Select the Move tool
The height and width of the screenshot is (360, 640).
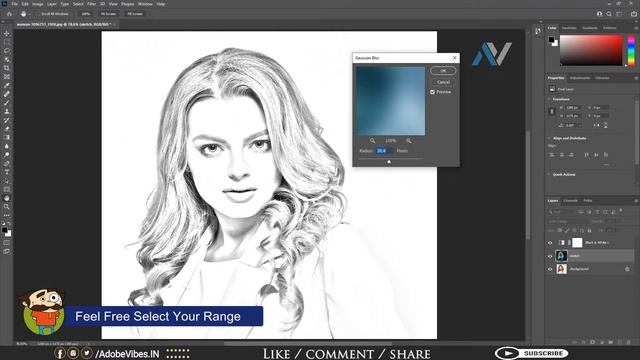7,33
